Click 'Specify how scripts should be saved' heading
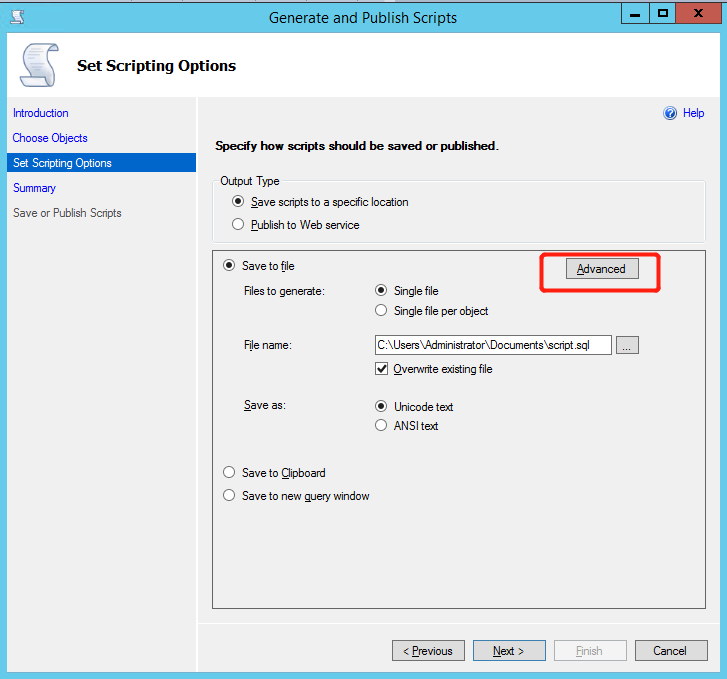The width and height of the screenshot is (727, 679). pos(357,146)
